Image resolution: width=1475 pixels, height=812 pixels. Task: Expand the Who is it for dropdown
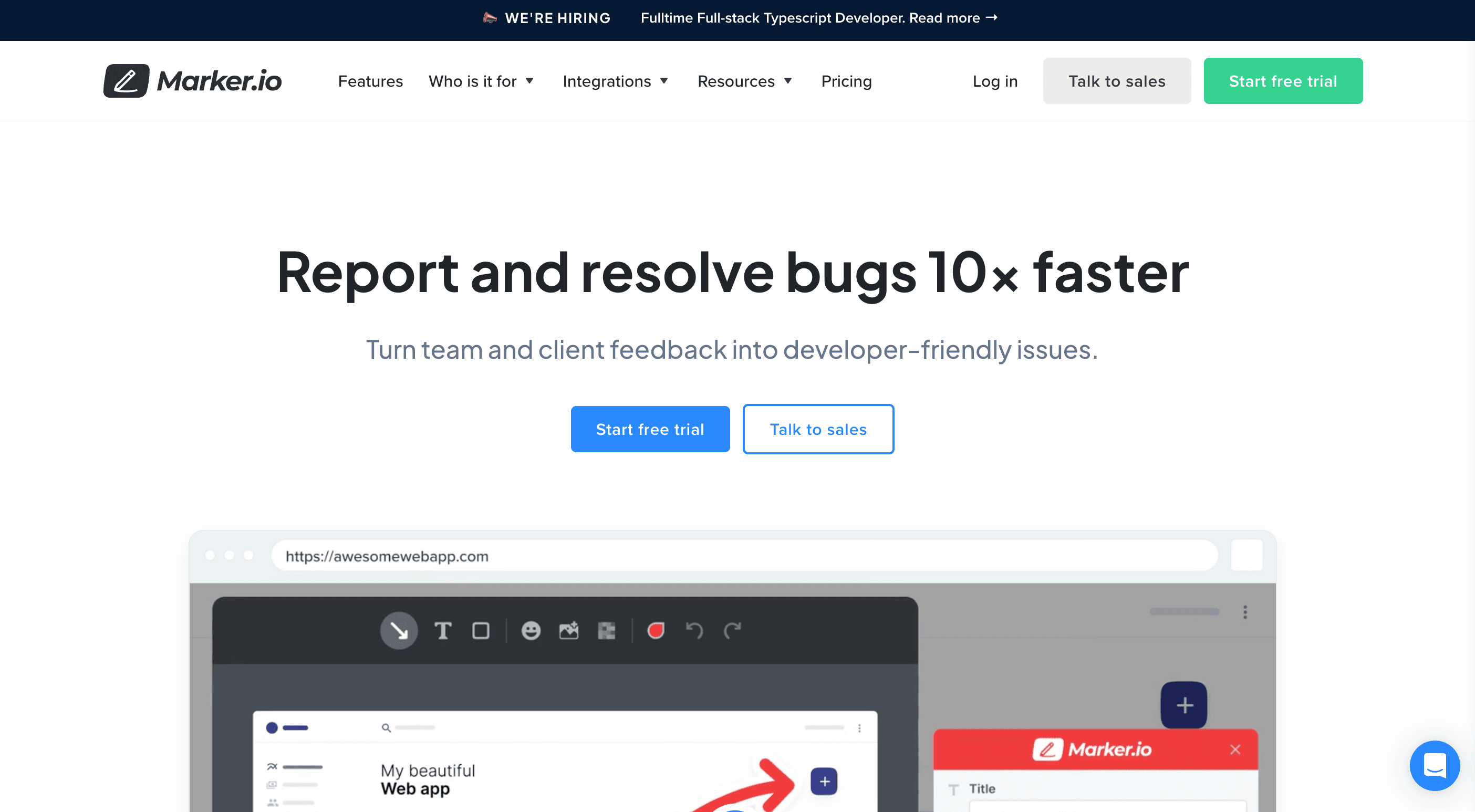(481, 81)
